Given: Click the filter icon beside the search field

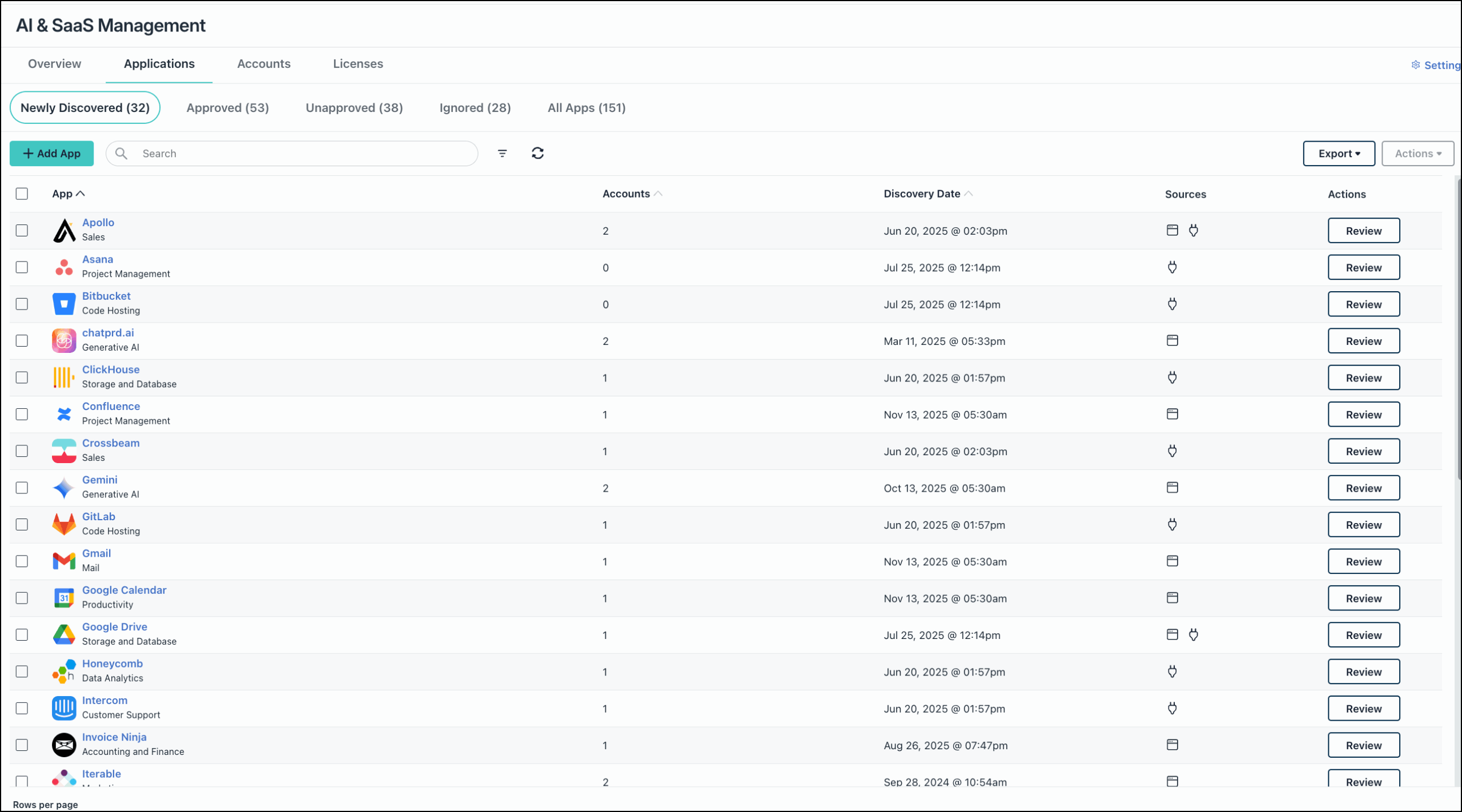Looking at the screenshot, I should pos(502,153).
